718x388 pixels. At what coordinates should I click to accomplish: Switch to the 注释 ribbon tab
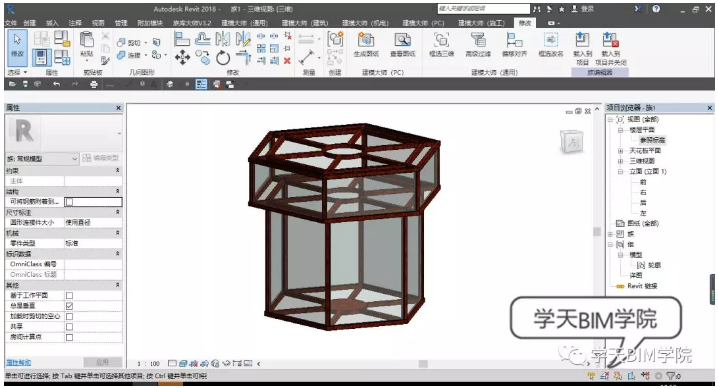click(75, 23)
